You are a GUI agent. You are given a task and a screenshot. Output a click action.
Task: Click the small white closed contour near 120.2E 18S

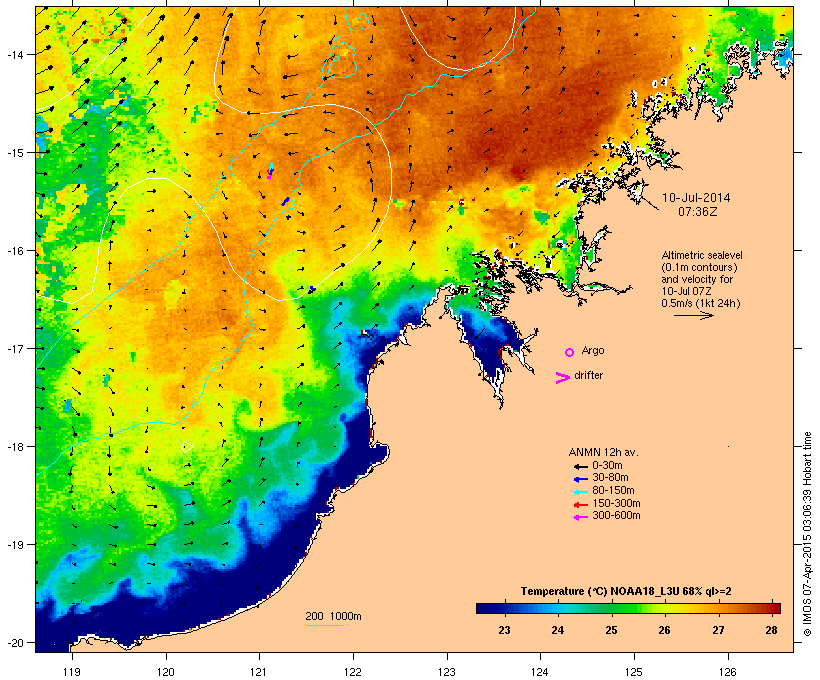click(187, 447)
